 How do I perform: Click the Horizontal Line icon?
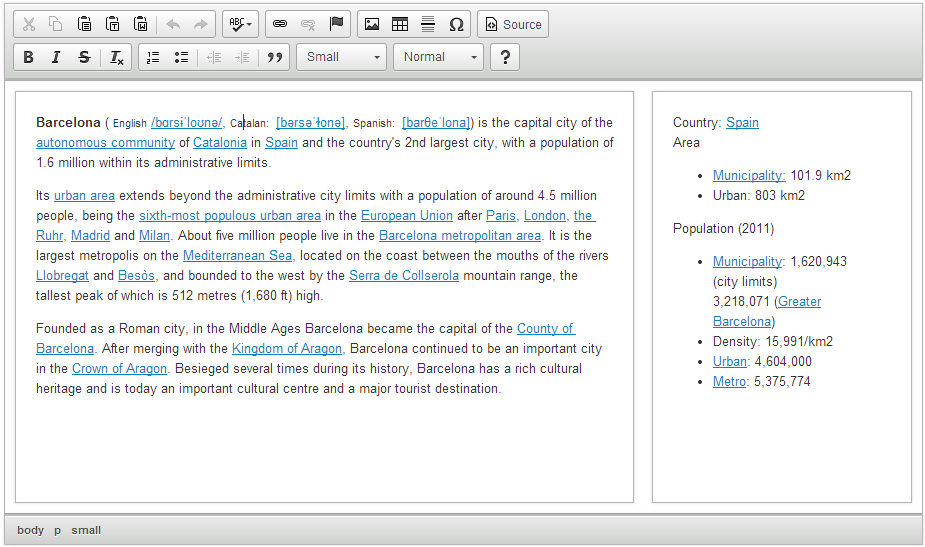tap(428, 24)
